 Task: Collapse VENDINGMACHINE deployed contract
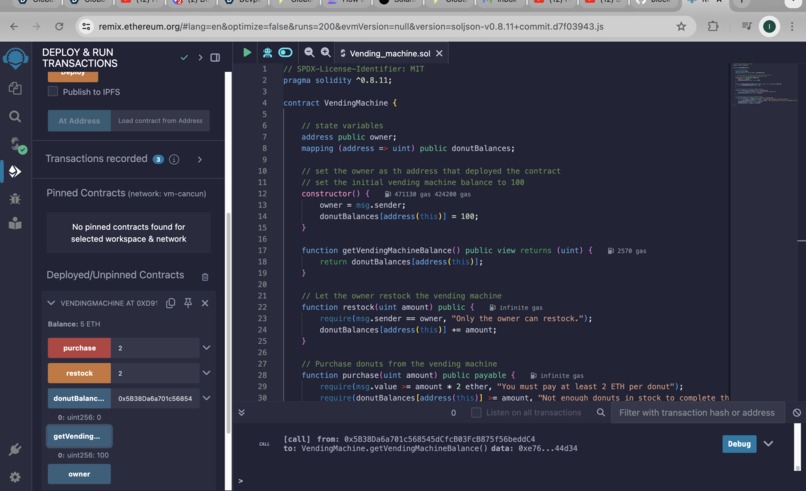point(51,303)
